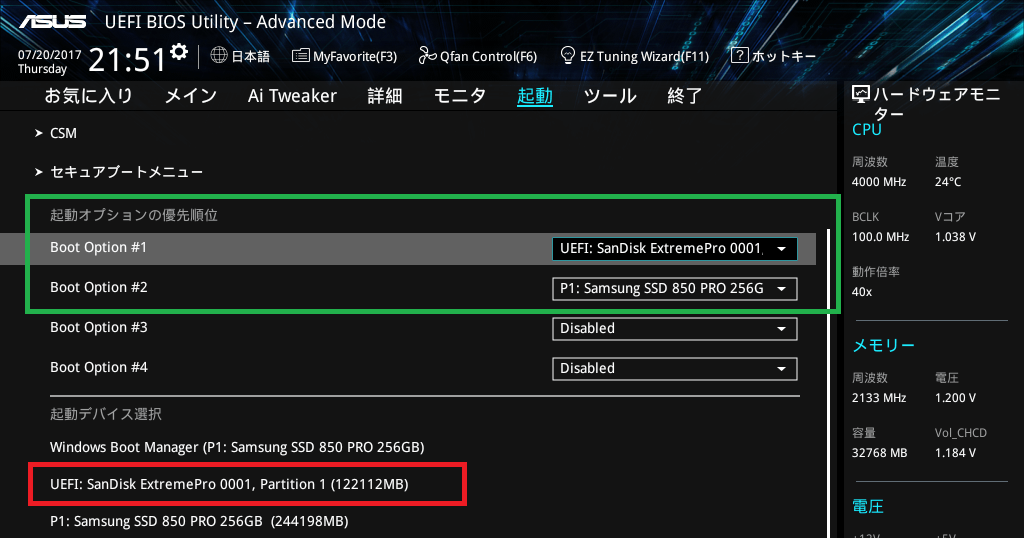1024x538 pixels.
Task: Click the settings gear icon beside the clock
Action: (179, 52)
